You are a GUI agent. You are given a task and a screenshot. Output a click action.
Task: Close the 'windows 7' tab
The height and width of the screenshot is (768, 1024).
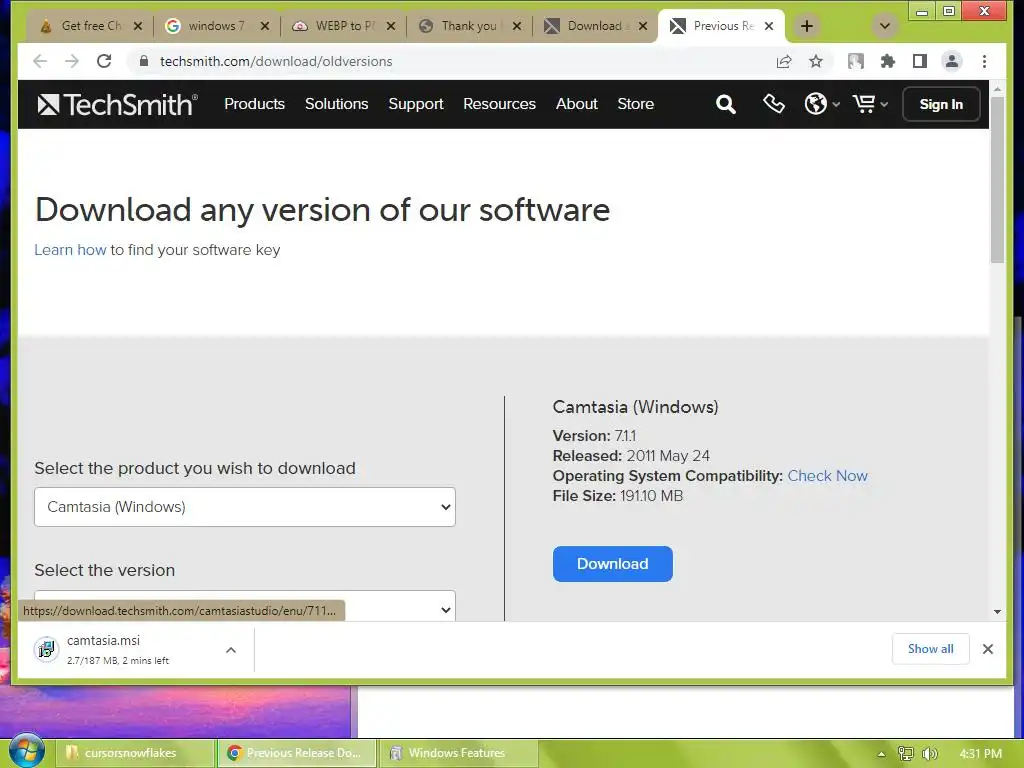264,26
